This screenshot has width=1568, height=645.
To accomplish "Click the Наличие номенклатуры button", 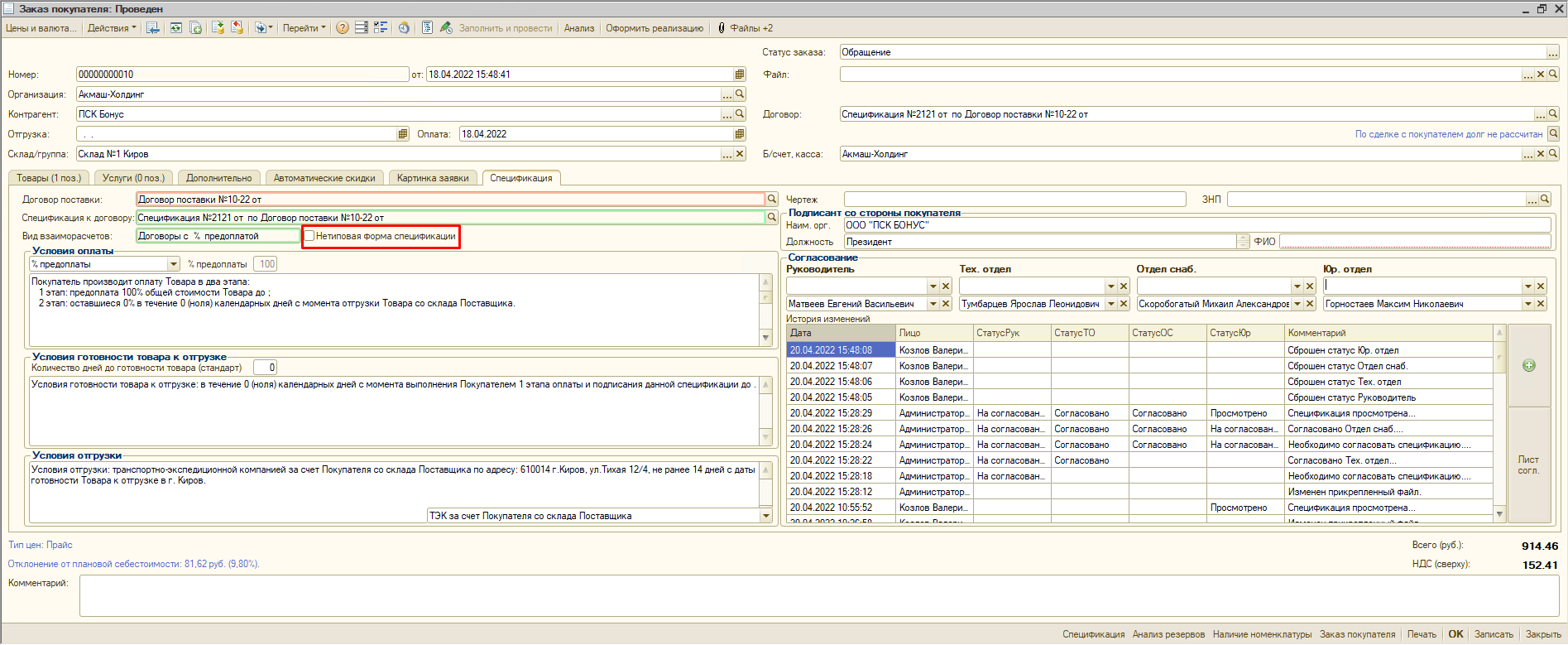I will (x=1262, y=634).
